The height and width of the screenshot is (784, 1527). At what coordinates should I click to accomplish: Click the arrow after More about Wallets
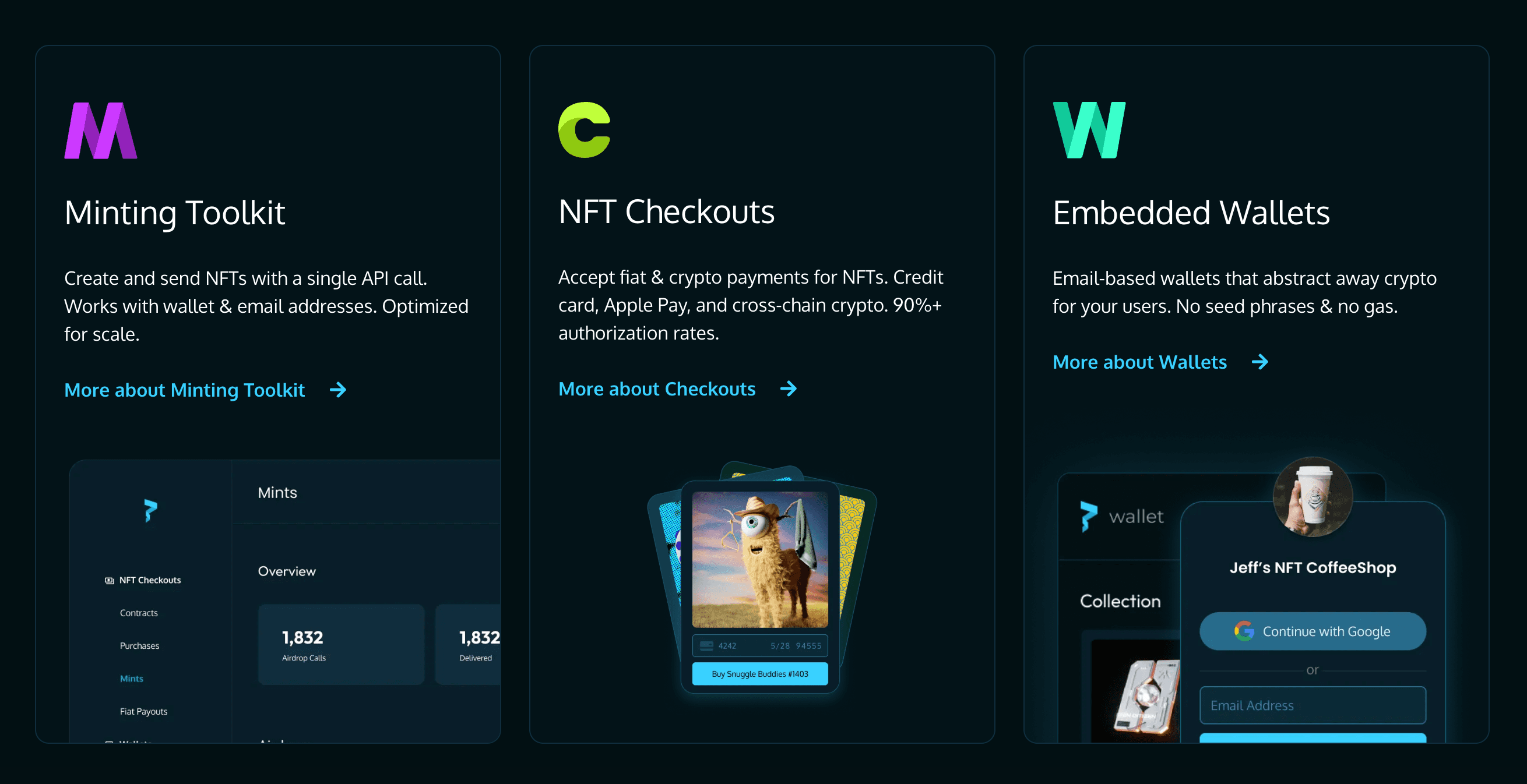(1259, 362)
